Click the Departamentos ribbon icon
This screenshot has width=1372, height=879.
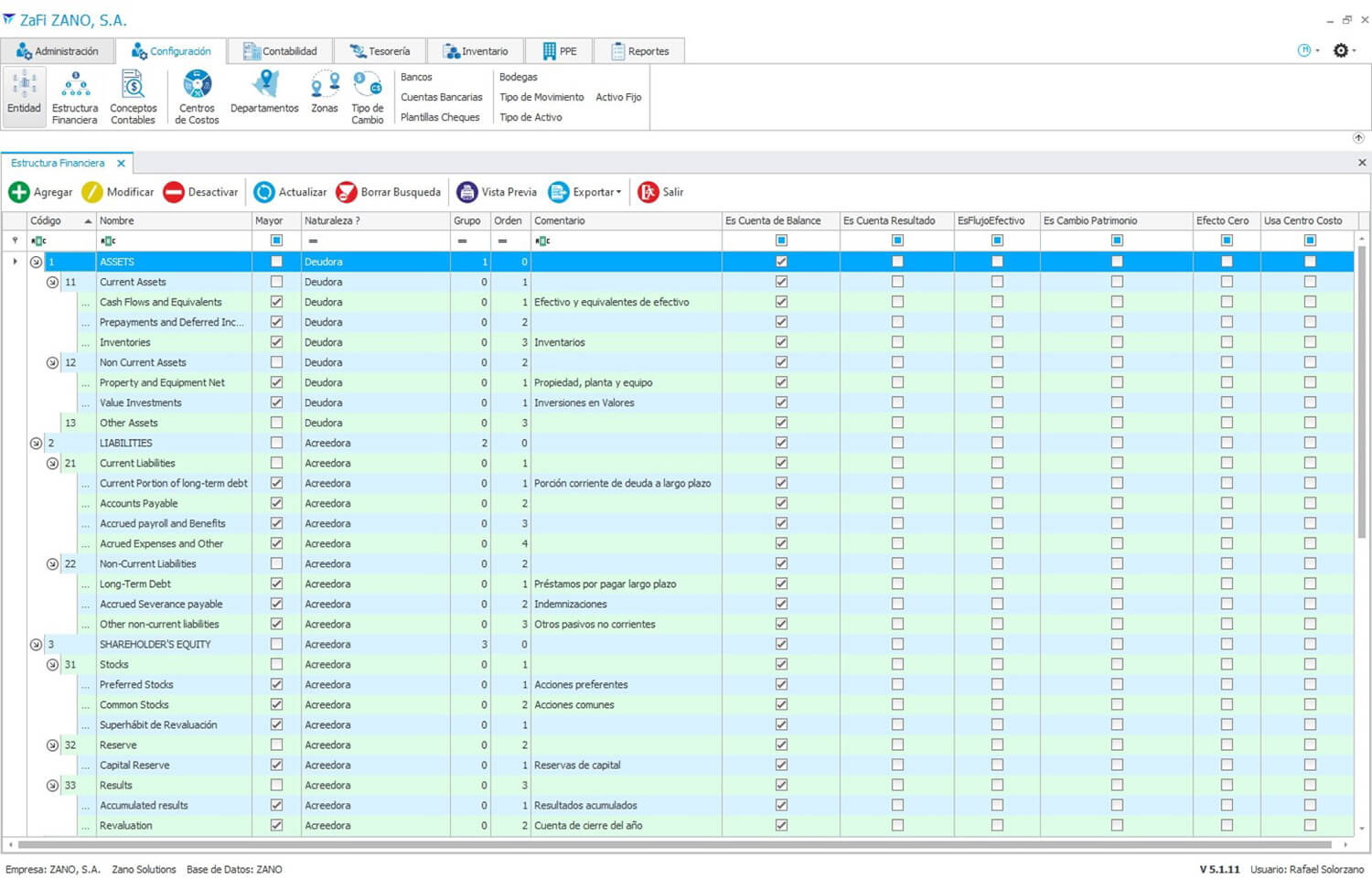(265, 84)
